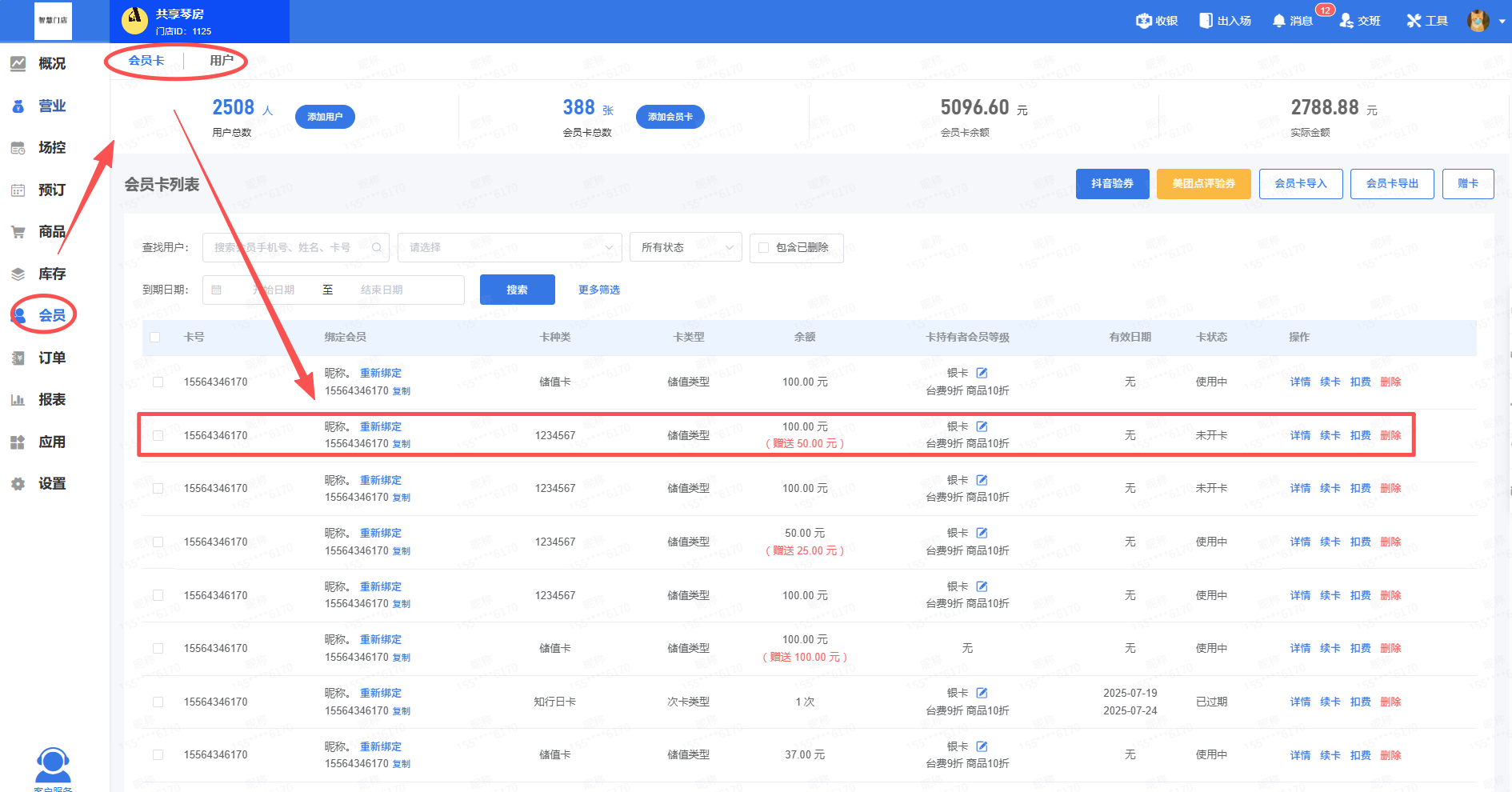Click the search magnifier icon in user search
Viewport: 1512px width, 792px height.
376,248
